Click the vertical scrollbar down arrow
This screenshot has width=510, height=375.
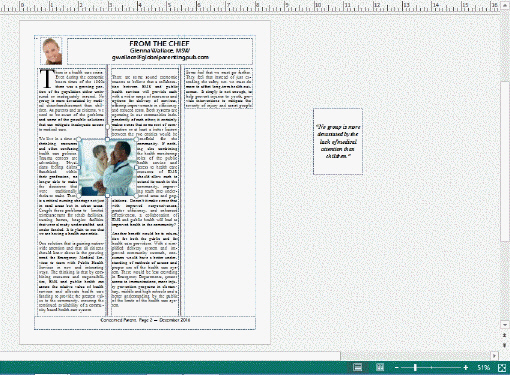click(505, 324)
